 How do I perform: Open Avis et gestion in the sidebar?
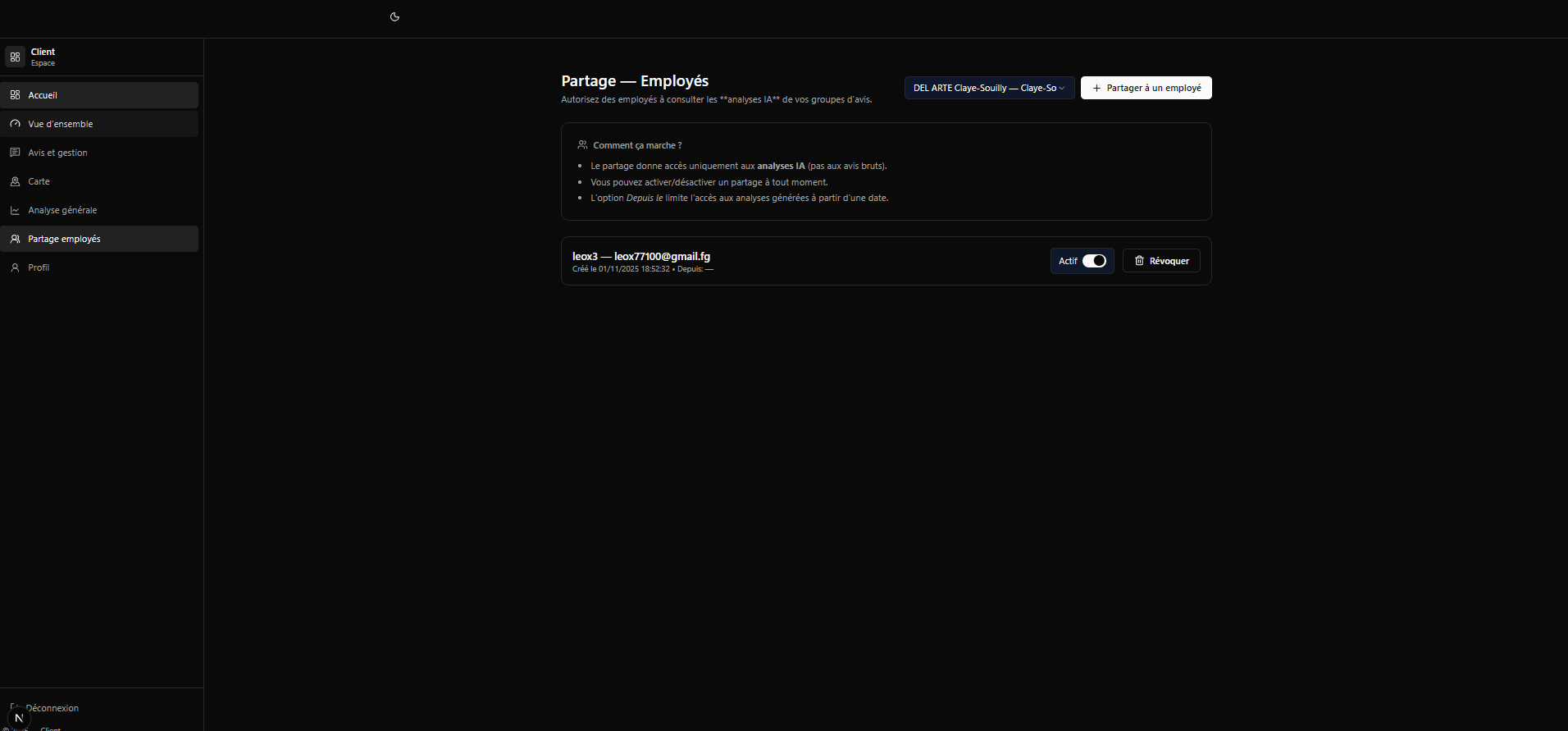tap(57, 153)
